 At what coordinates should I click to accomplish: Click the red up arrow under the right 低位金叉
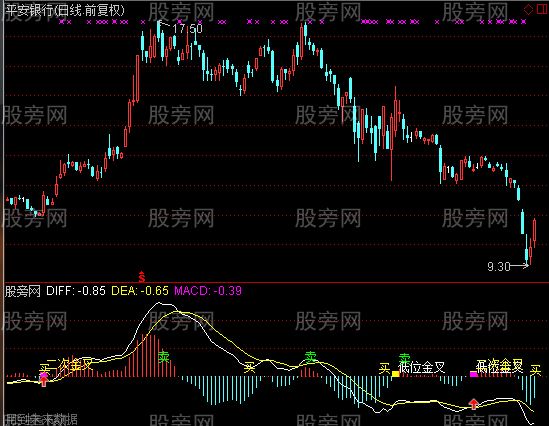coord(474,404)
